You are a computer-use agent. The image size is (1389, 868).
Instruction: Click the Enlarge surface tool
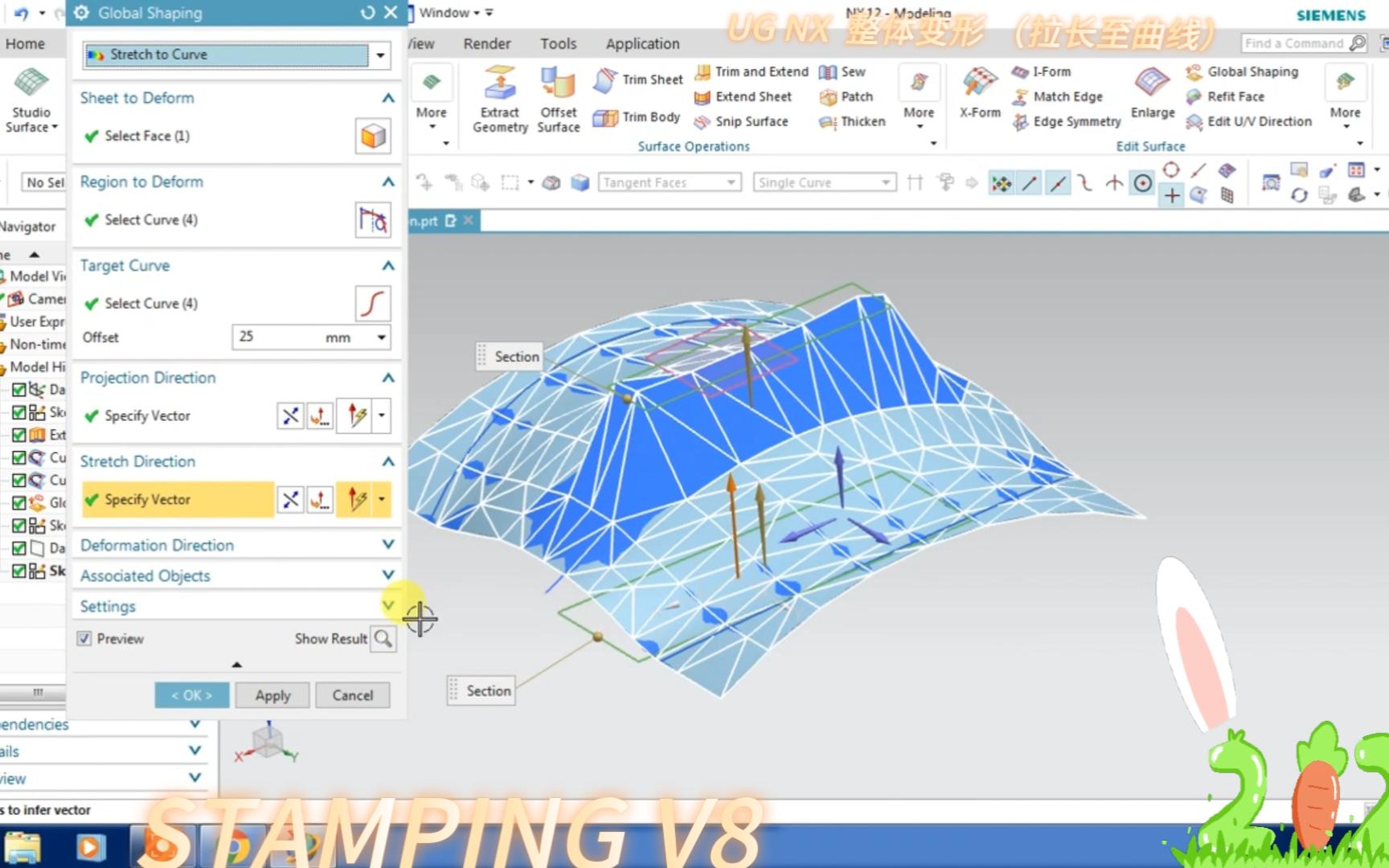1153,93
